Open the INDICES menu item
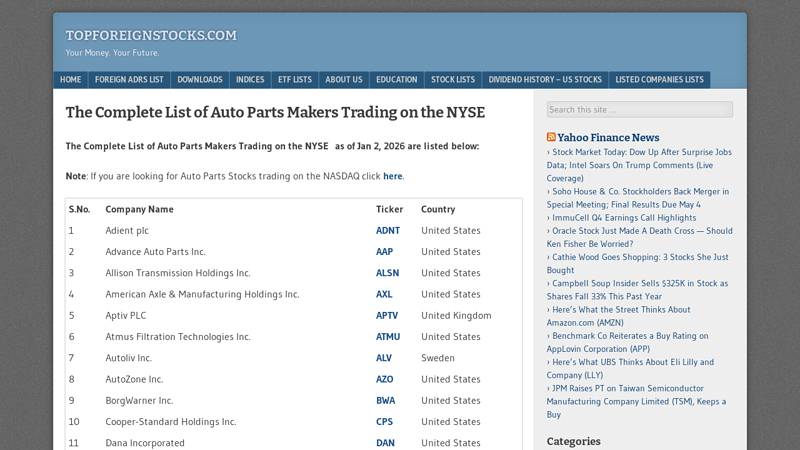This screenshot has width=800, height=450. 250,80
